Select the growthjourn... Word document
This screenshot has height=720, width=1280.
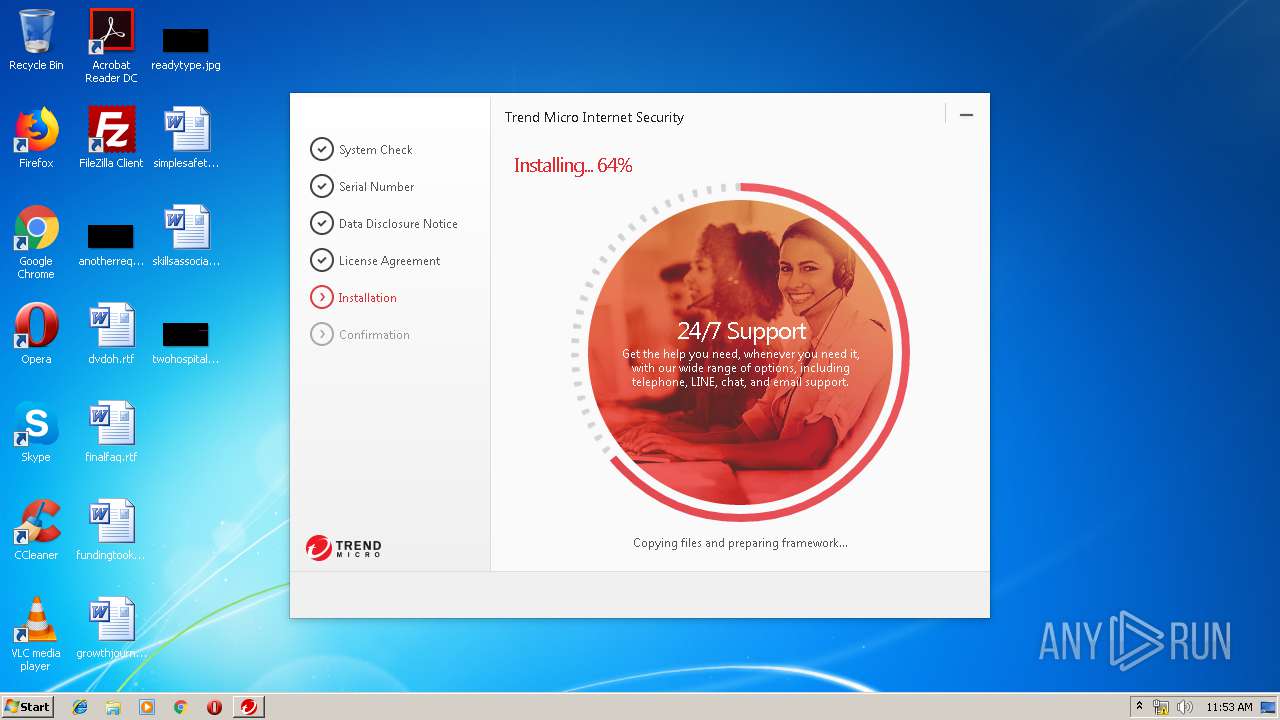coord(111,628)
